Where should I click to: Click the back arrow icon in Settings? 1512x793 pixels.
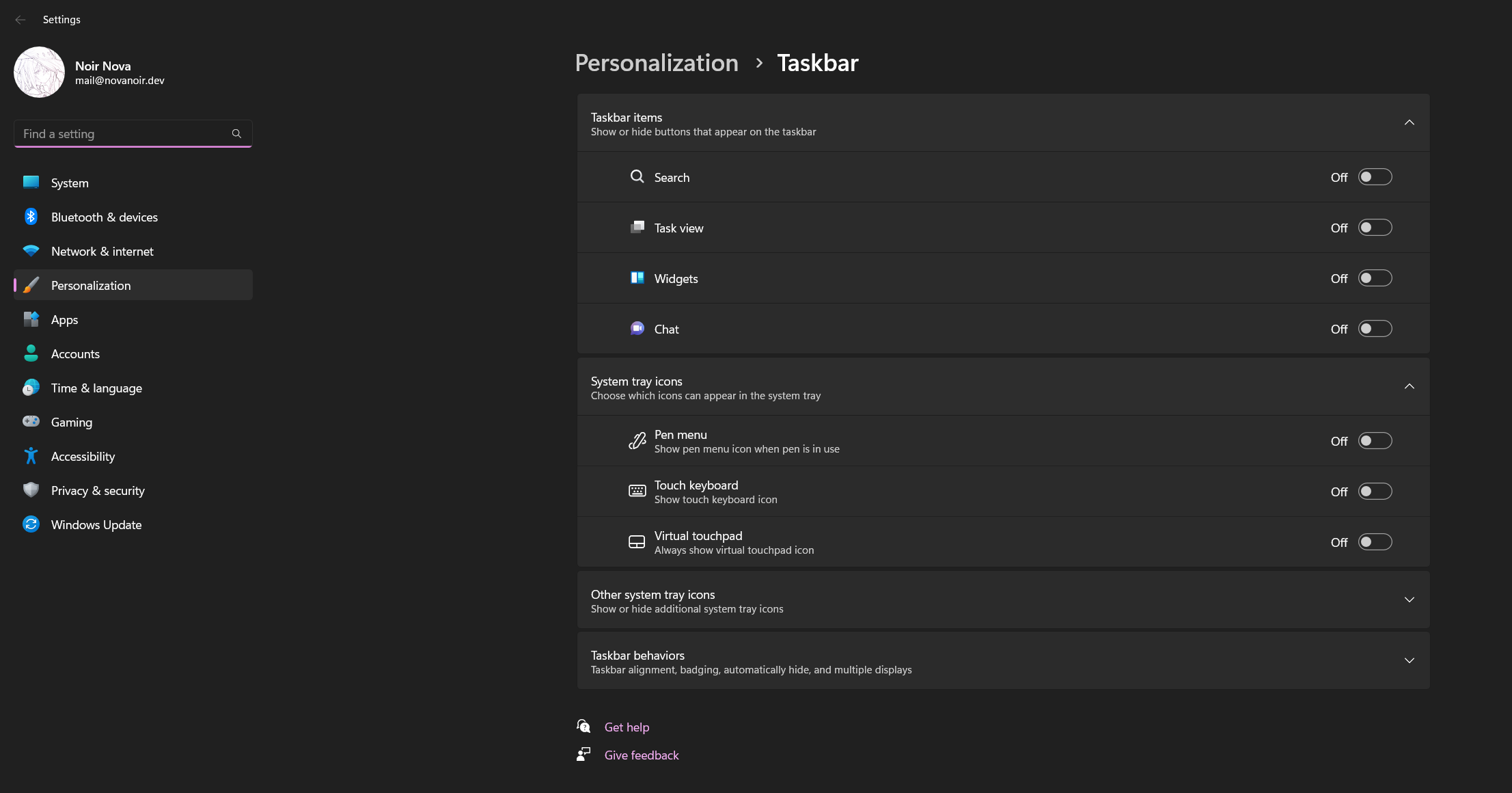20,20
